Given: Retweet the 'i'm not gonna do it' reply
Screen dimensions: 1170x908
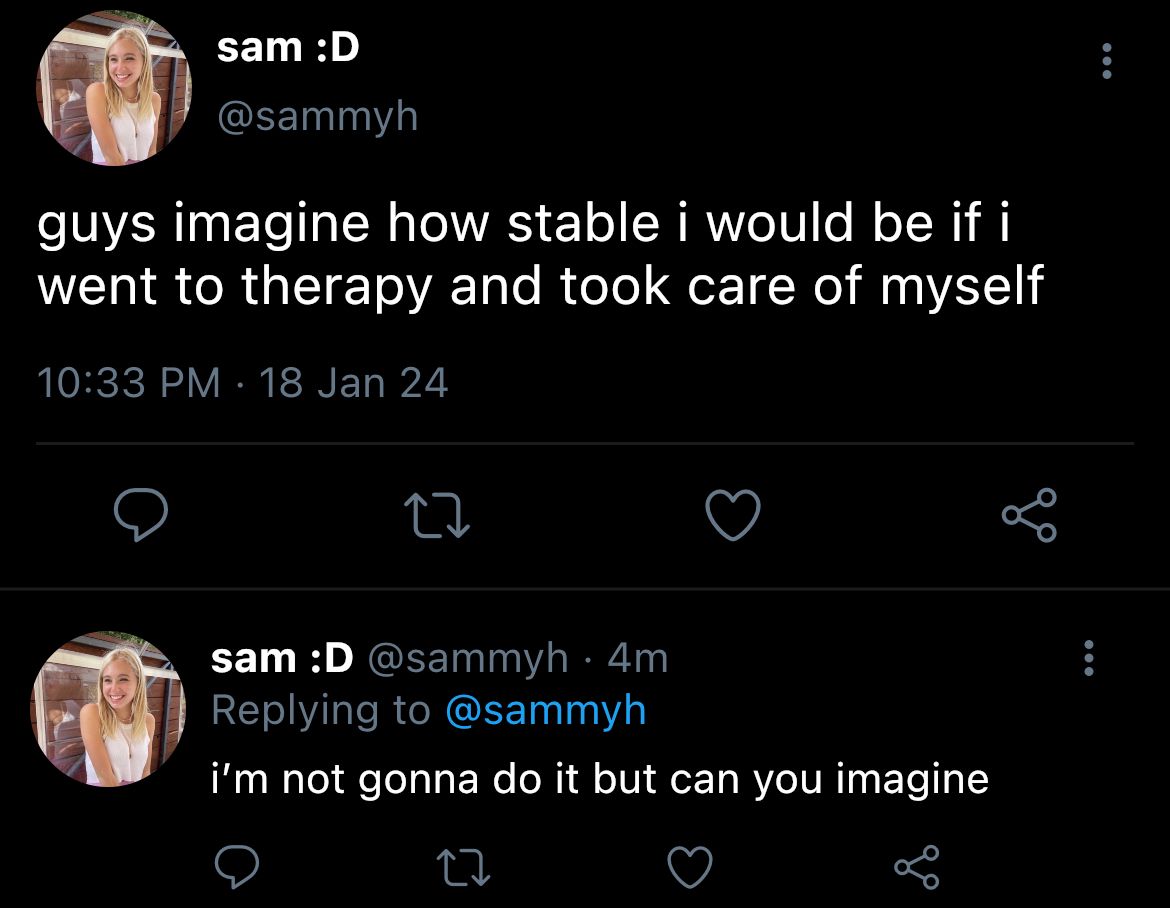Looking at the screenshot, I should pos(463,868).
